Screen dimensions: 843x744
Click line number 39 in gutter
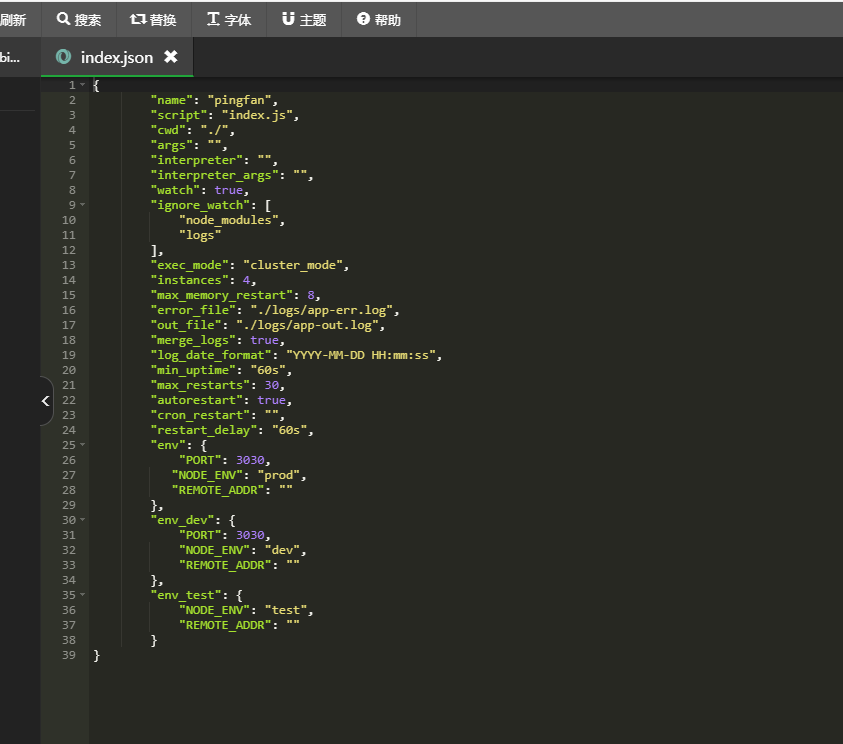pos(69,655)
